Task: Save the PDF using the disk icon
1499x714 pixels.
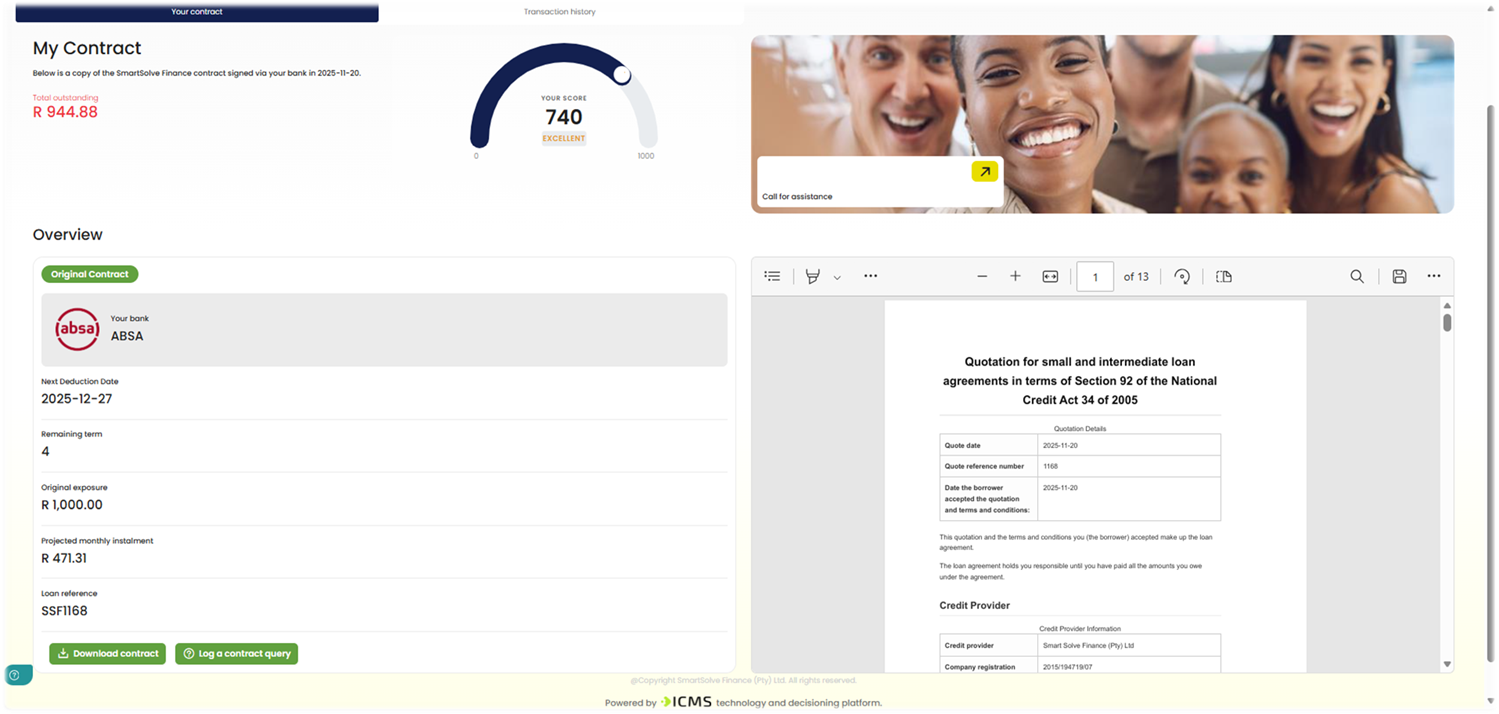Action: click(1399, 276)
